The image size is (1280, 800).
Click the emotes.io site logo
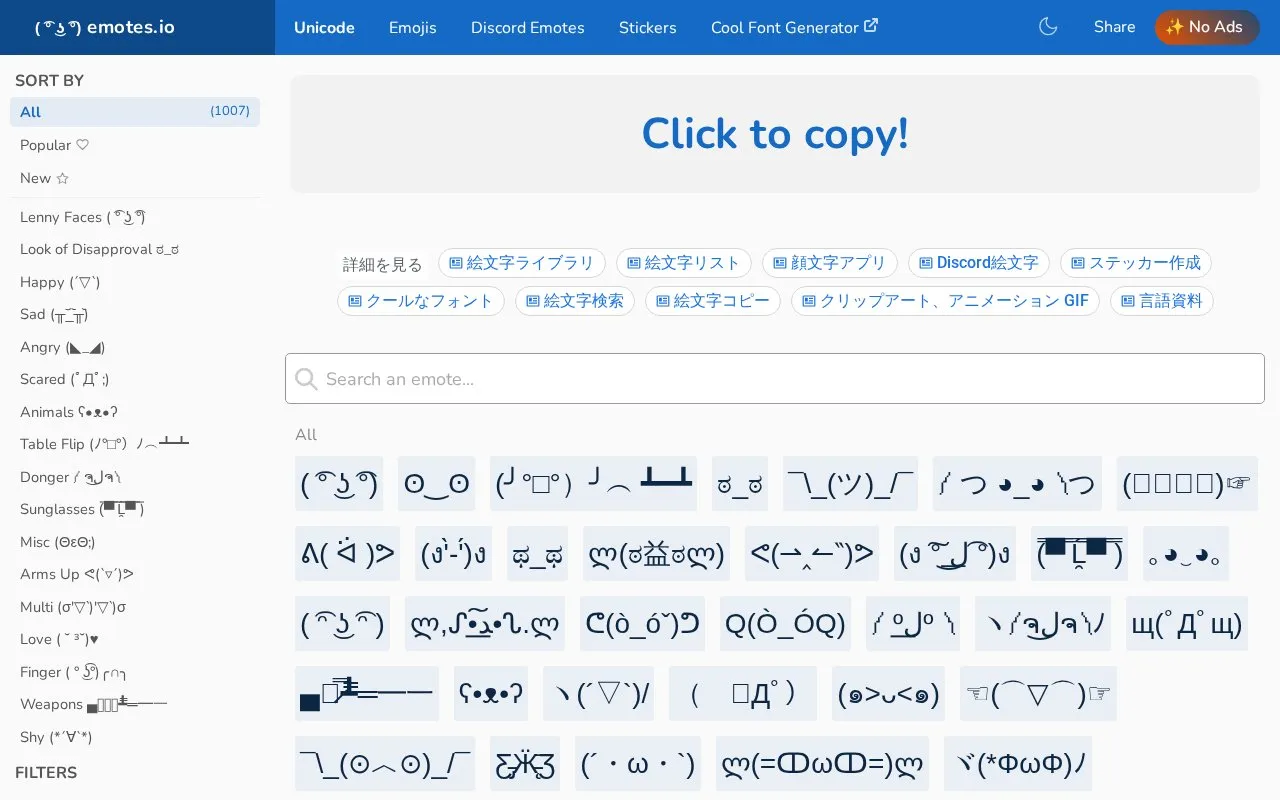pos(104,27)
